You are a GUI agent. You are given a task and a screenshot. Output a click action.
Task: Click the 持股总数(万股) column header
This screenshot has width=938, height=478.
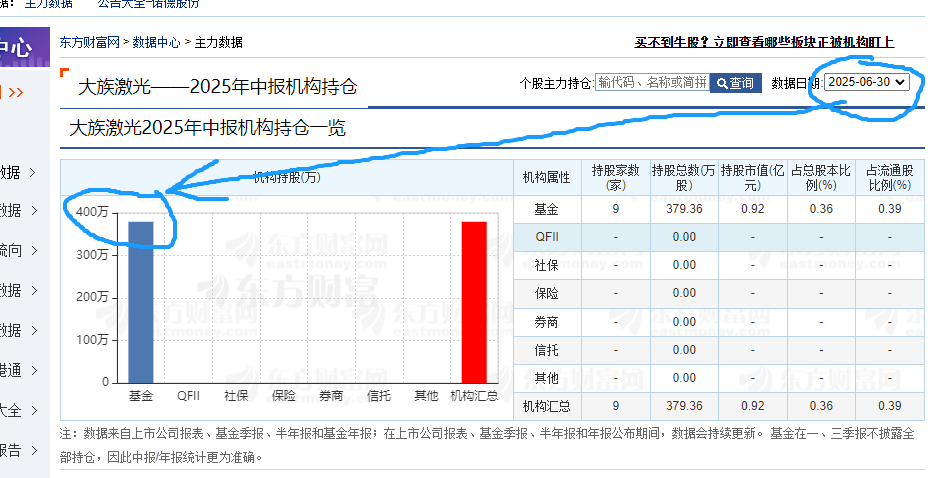coord(684,178)
